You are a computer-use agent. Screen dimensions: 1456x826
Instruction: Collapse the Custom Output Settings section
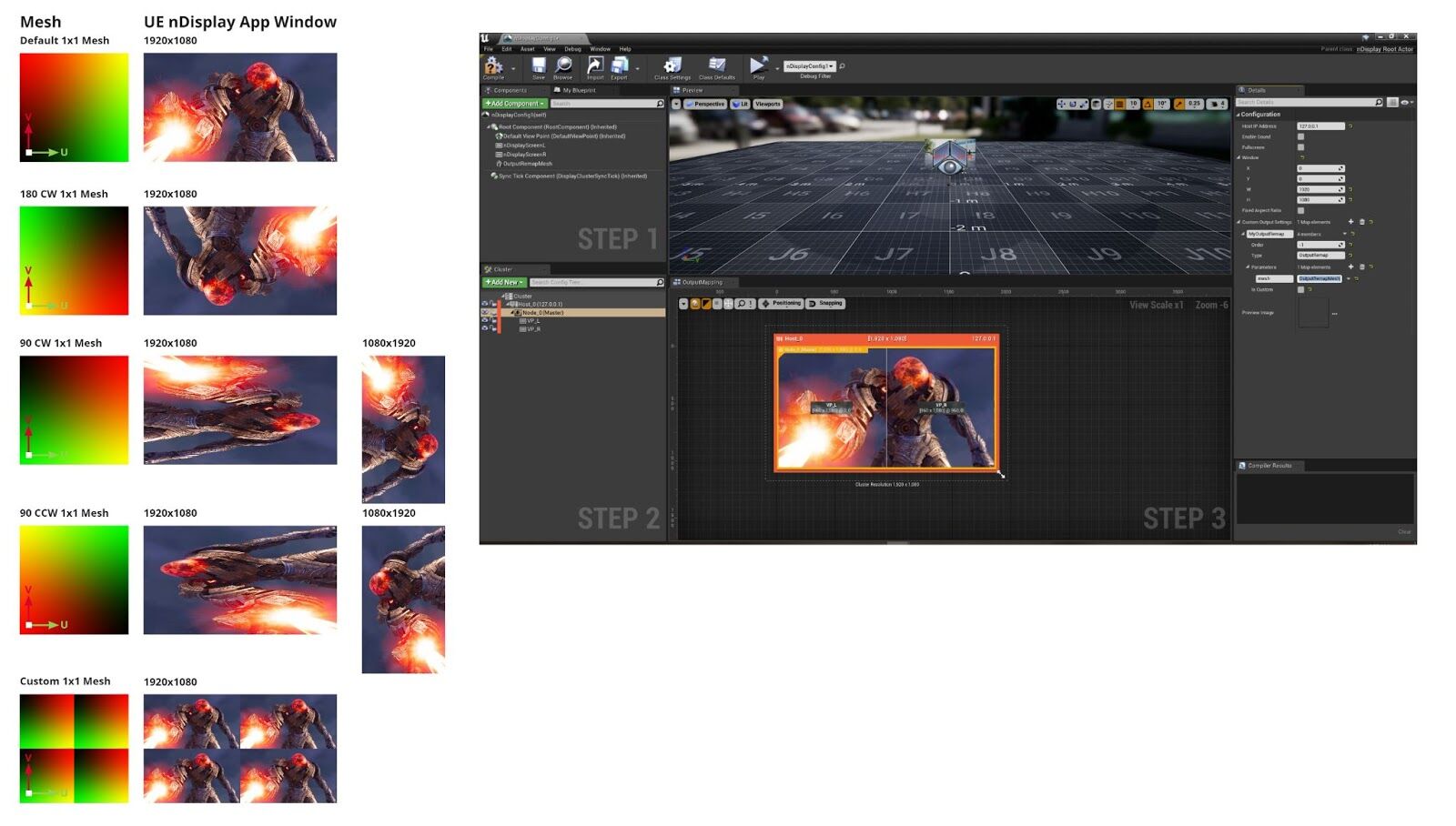(x=1239, y=222)
